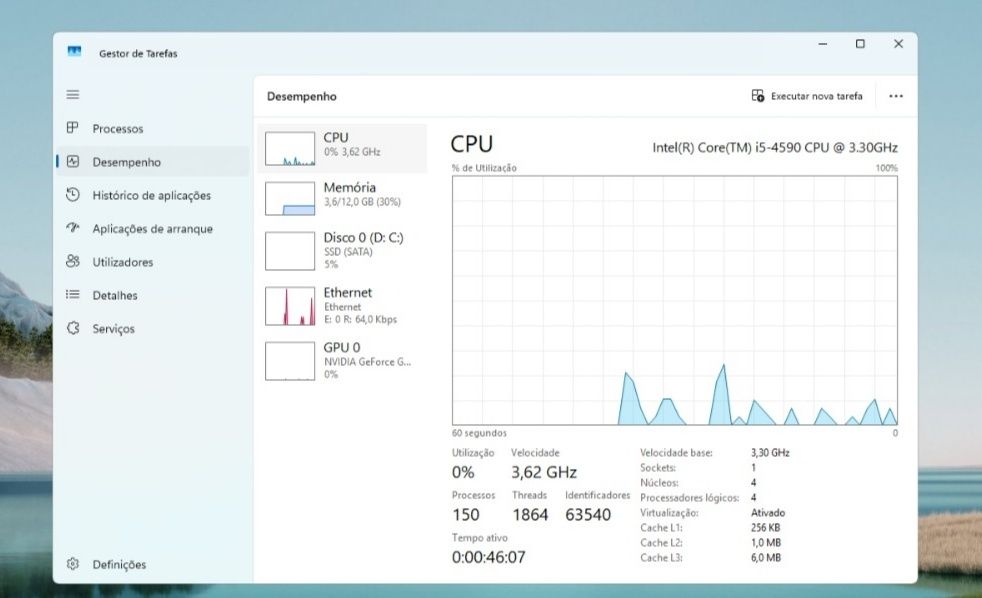This screenshot has width=982, height=598.
Task: Go to Histórico de aplicações
Action: (x=153, y=195)
